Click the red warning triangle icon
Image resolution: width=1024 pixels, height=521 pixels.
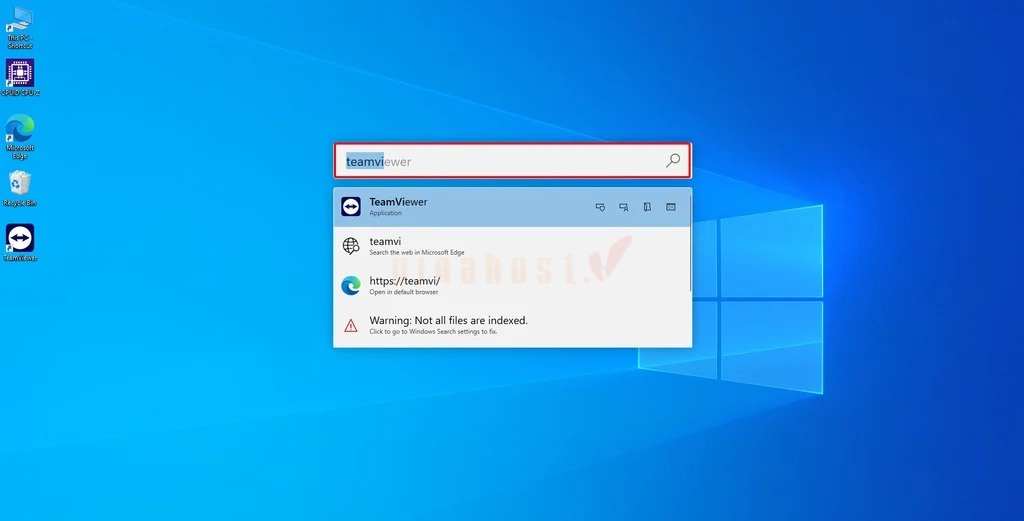pos(351,325)
